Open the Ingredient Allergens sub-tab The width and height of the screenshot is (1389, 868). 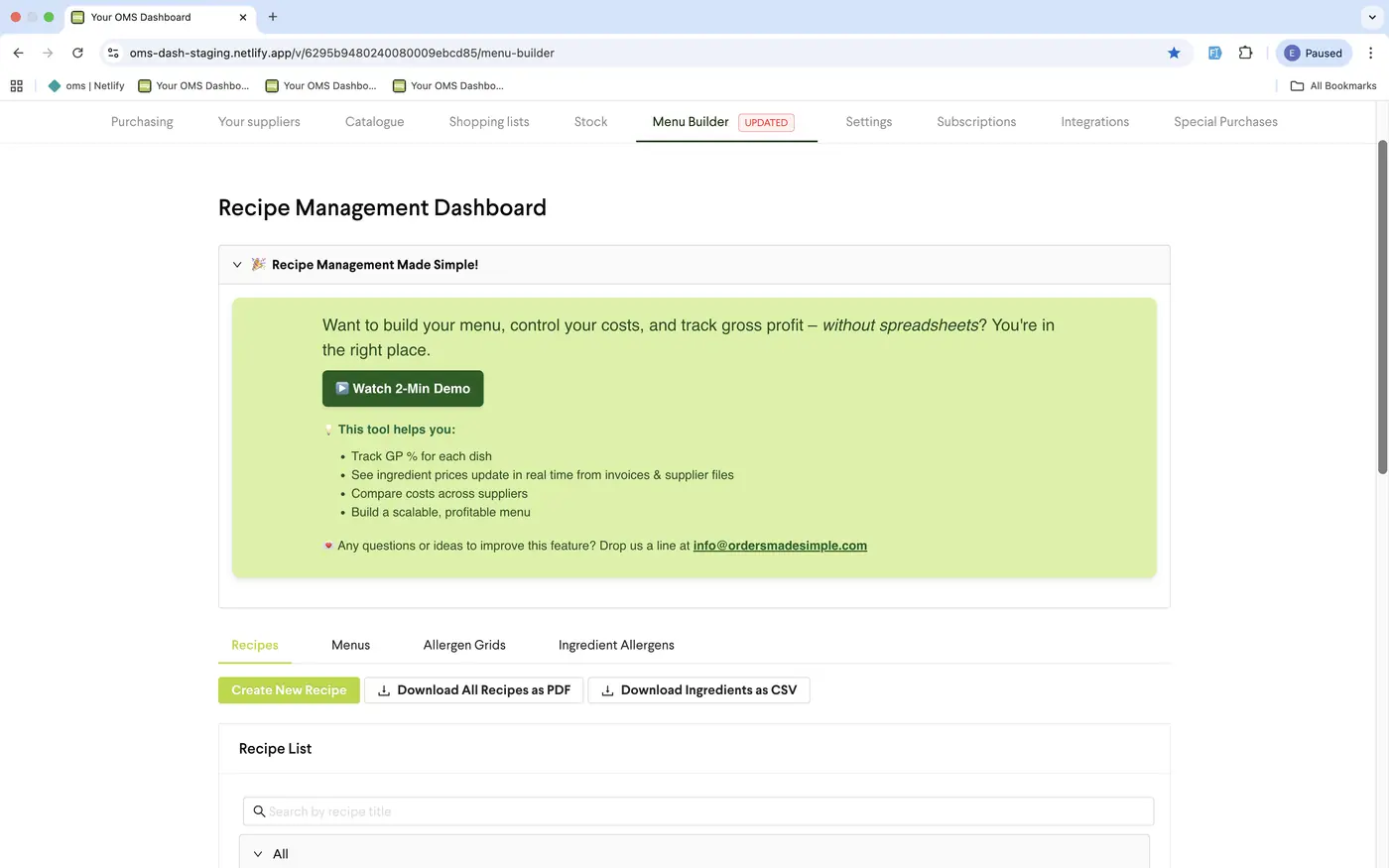pos(616,645)
